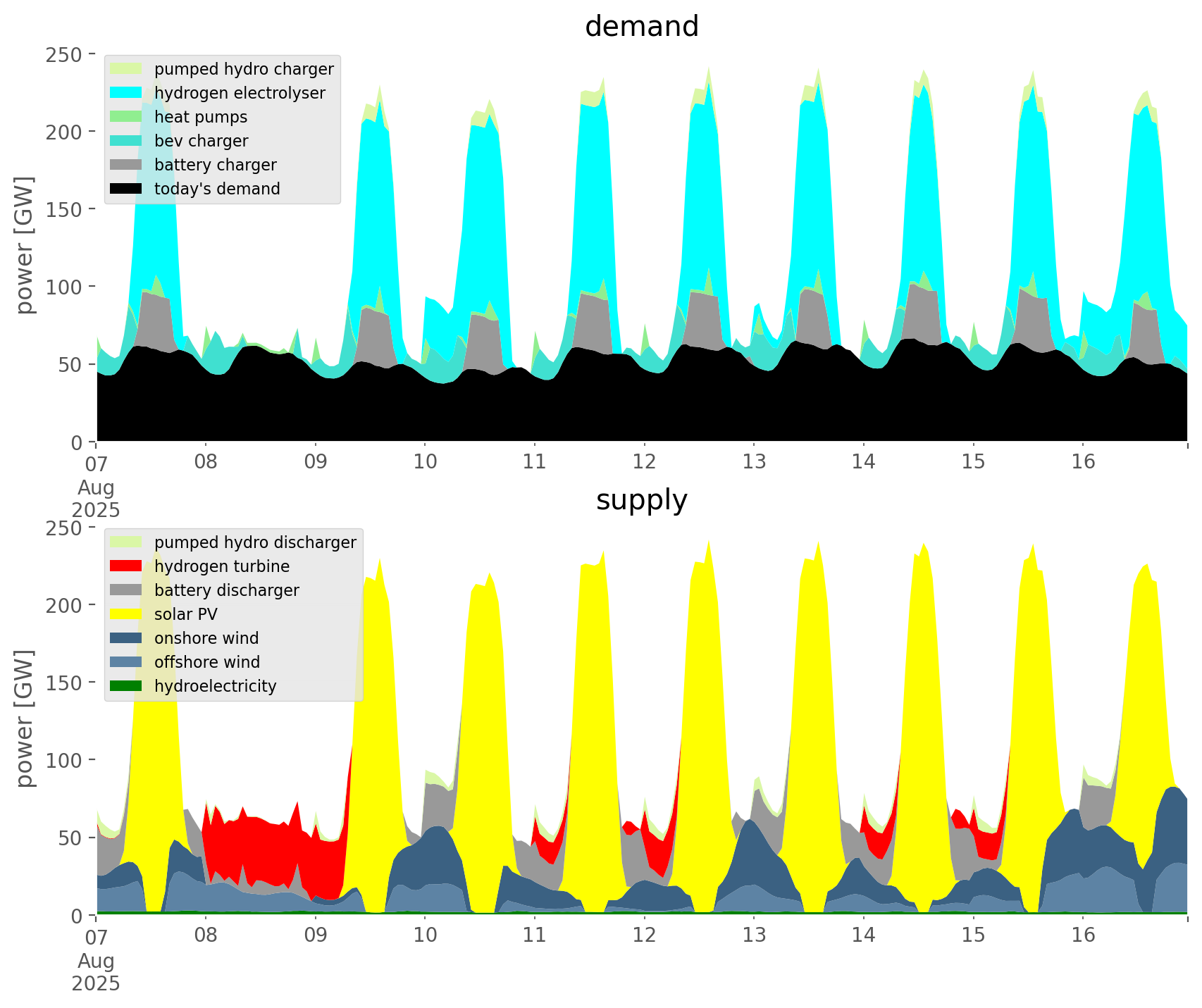1202x1008 pixels.
Task: Click the yellow solar PV legend swatch
Action: click(127, 614)
